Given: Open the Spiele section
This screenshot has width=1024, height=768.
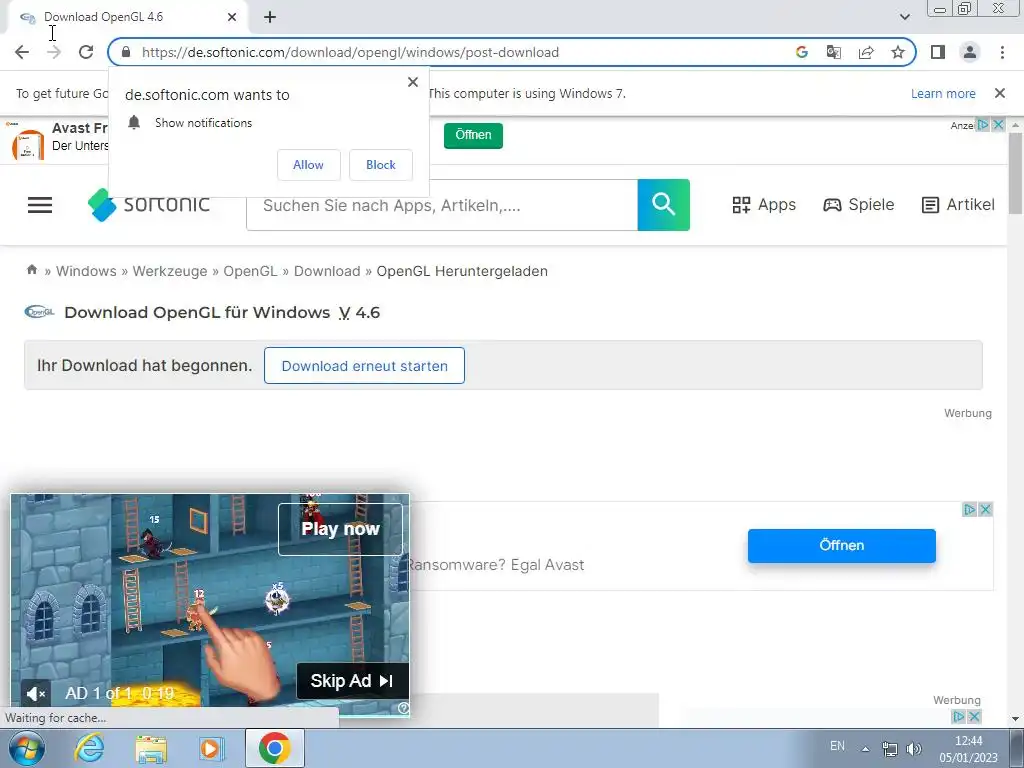Looking at the screenshot, I should coord(858,205).
